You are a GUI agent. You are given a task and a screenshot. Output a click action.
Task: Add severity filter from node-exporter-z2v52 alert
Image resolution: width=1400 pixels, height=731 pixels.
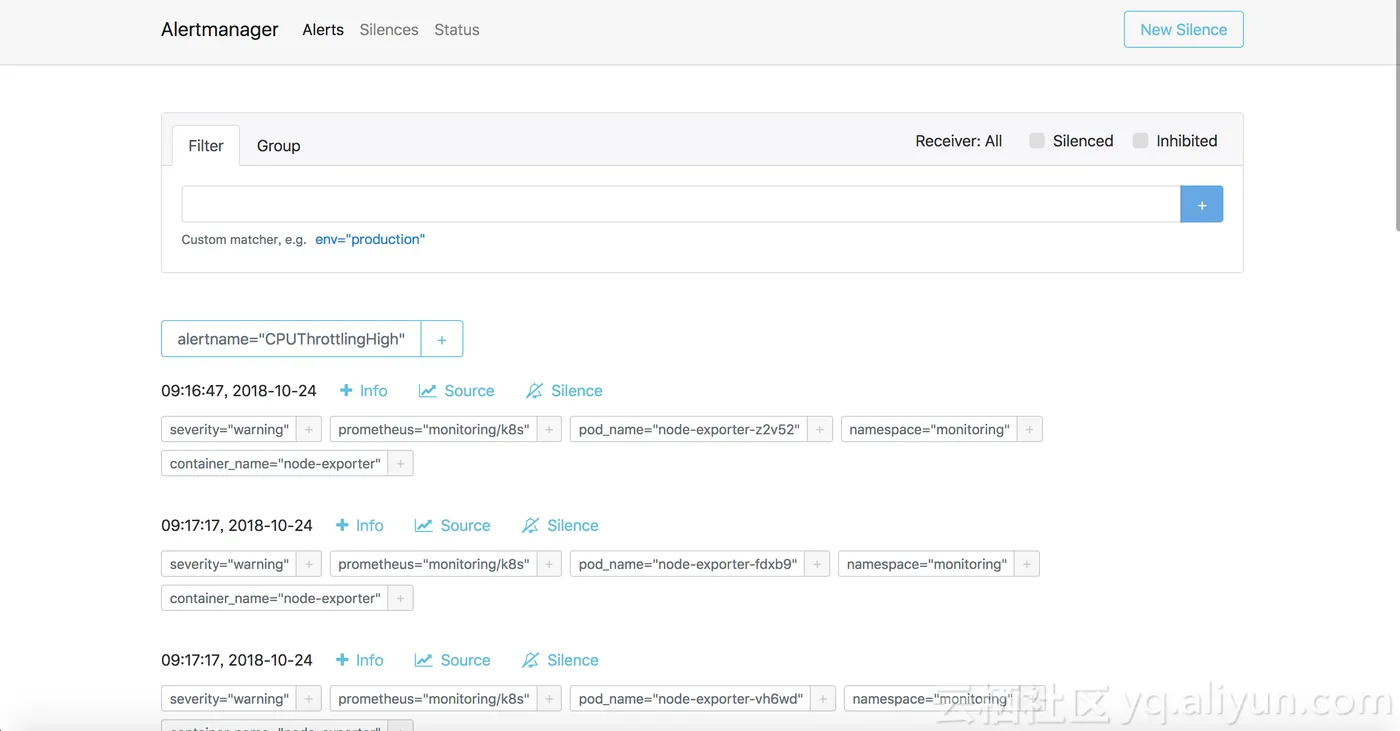(309, 430)
